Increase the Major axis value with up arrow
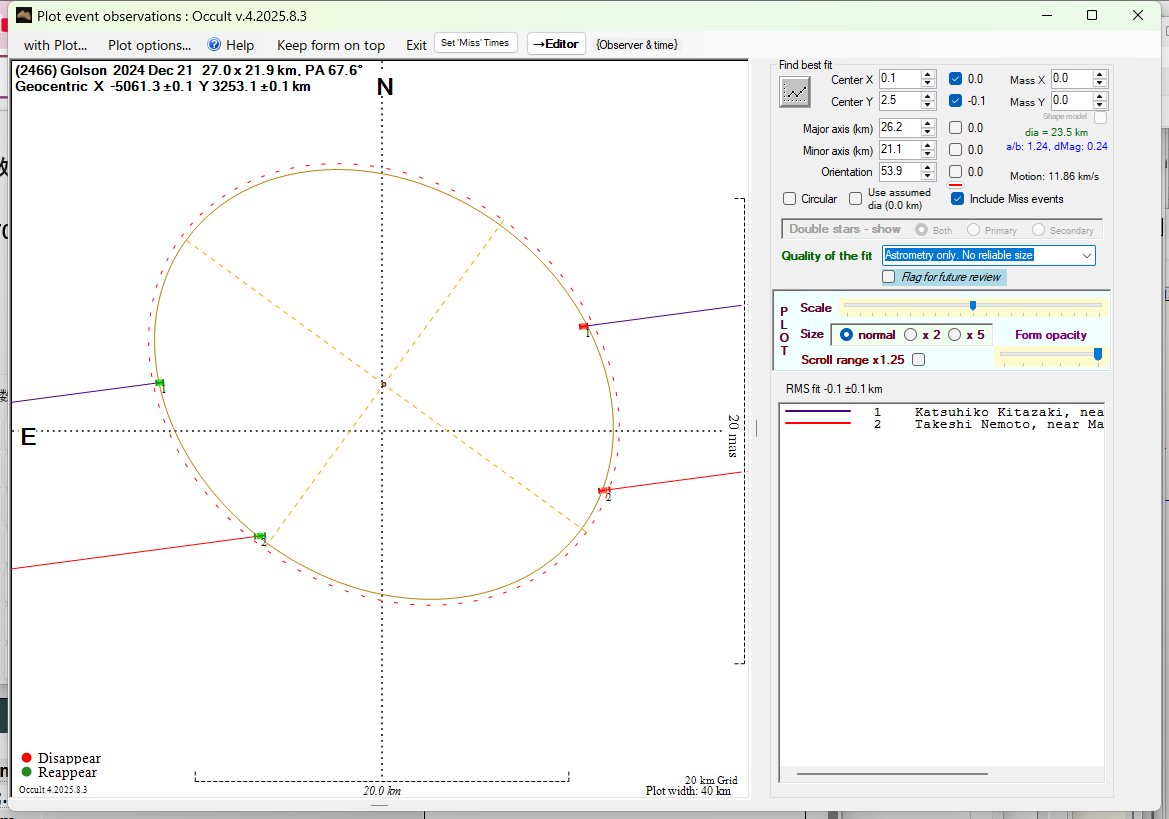Image resolution: width=1169 pixels, height=819 pixels. point(928,123)
